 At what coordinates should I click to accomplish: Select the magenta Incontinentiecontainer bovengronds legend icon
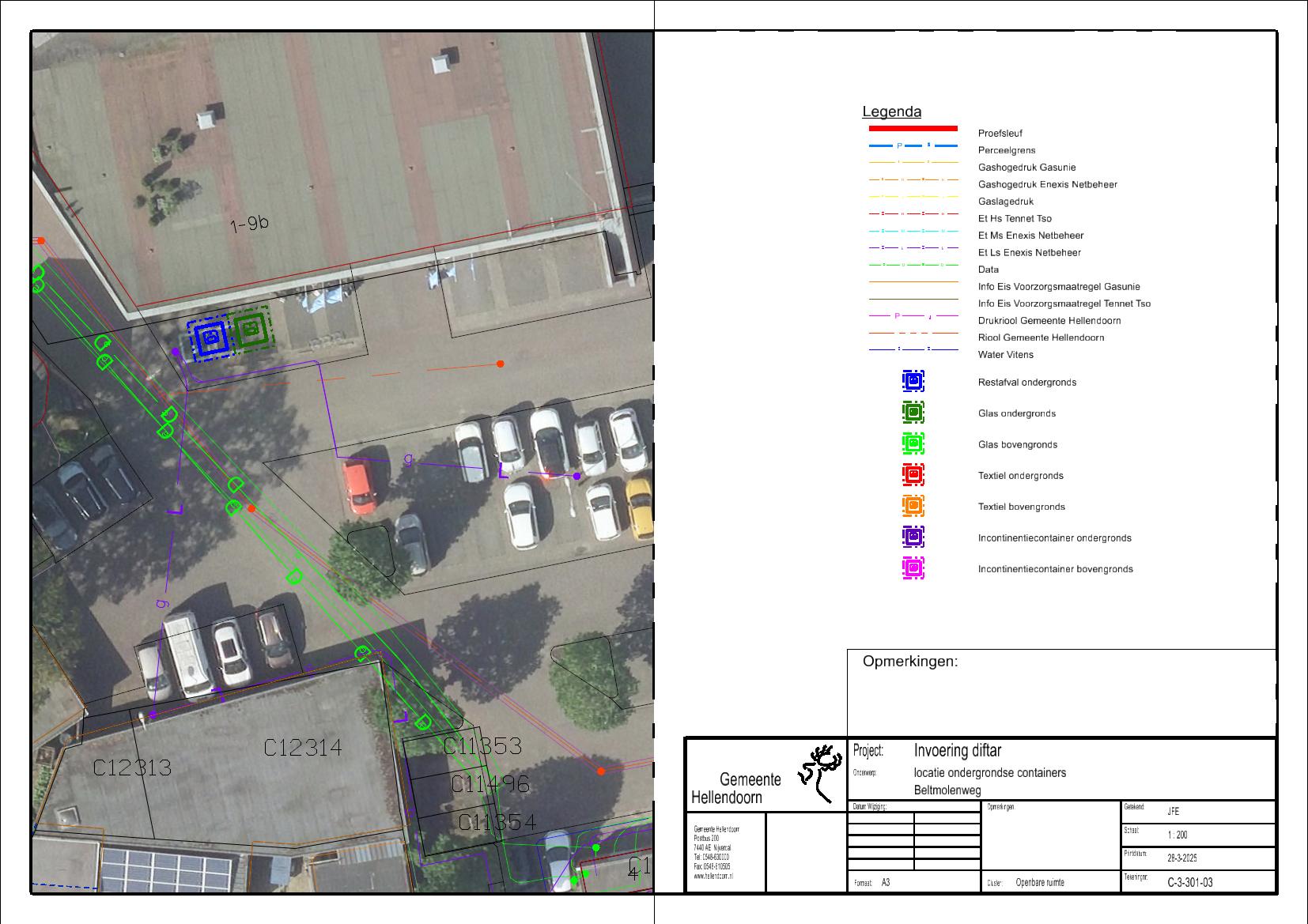tap(913, 568)
